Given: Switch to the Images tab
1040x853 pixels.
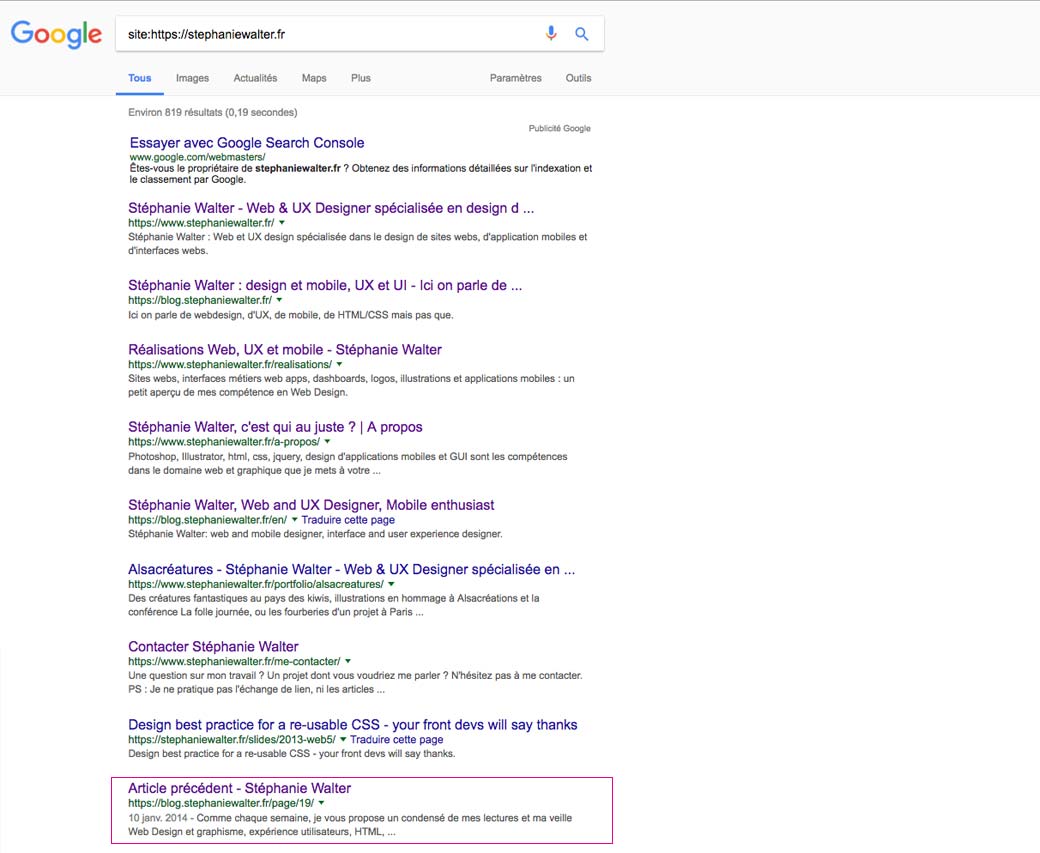Looking at the screenshot, I should point(192,78).
